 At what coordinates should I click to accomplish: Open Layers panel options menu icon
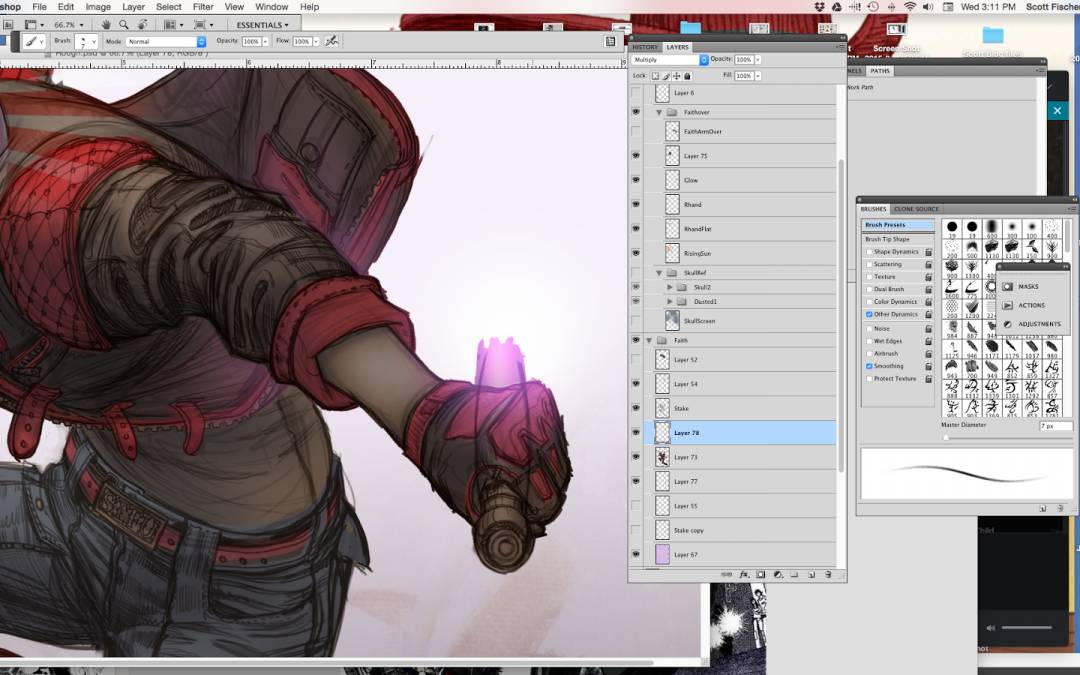[x=839, y=47]
